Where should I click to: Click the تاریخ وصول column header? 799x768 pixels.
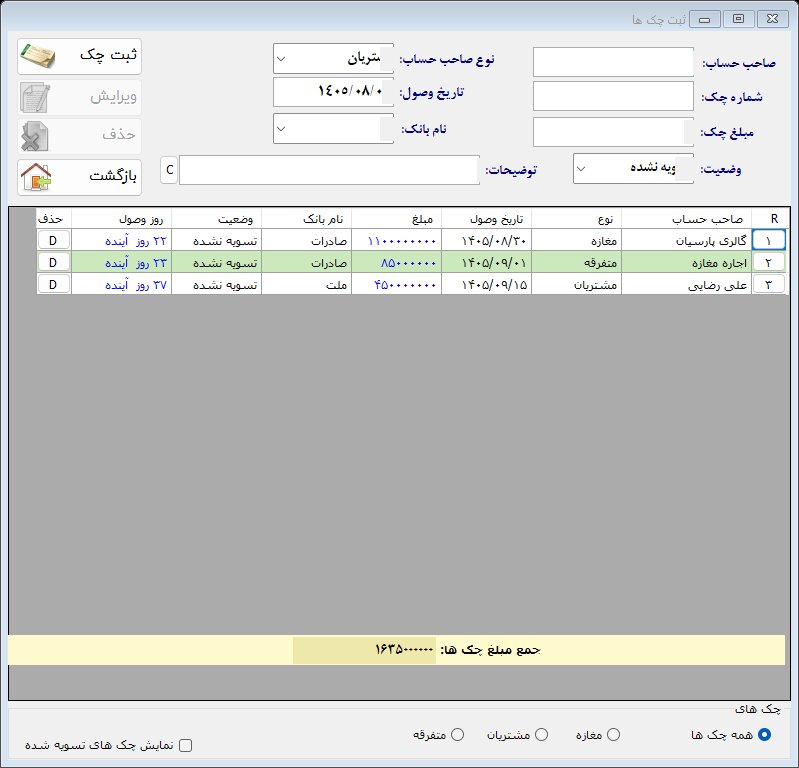click(486, 219)
